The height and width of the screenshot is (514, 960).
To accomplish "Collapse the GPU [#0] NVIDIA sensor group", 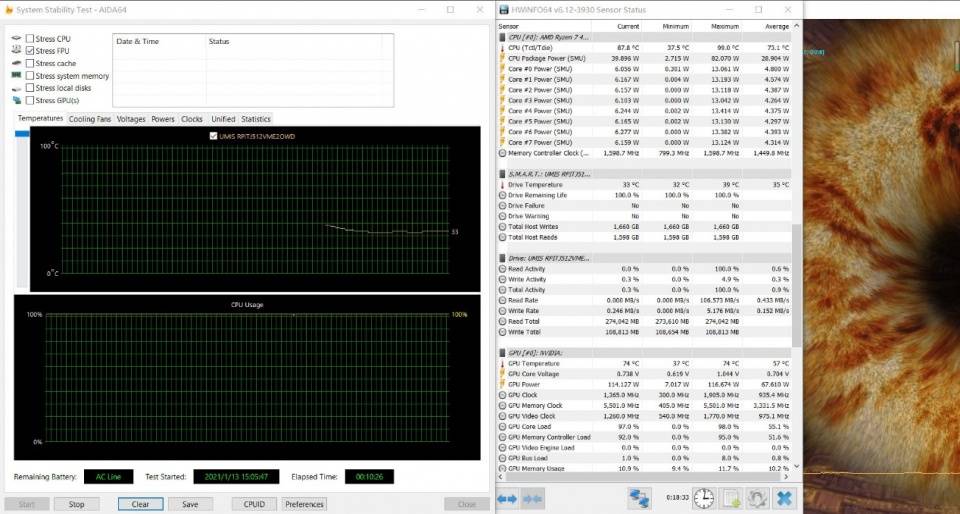I will (502, 353).
